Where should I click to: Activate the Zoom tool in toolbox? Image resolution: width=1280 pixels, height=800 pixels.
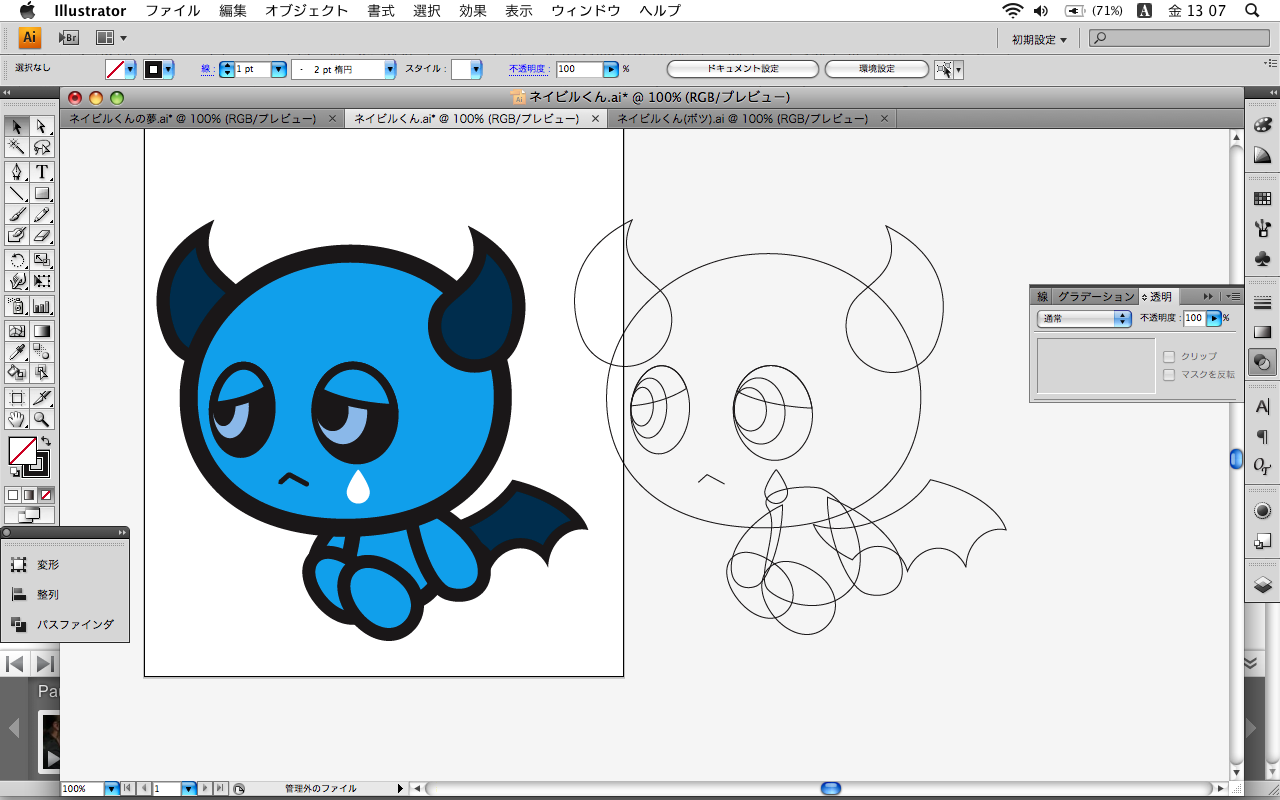42,419
